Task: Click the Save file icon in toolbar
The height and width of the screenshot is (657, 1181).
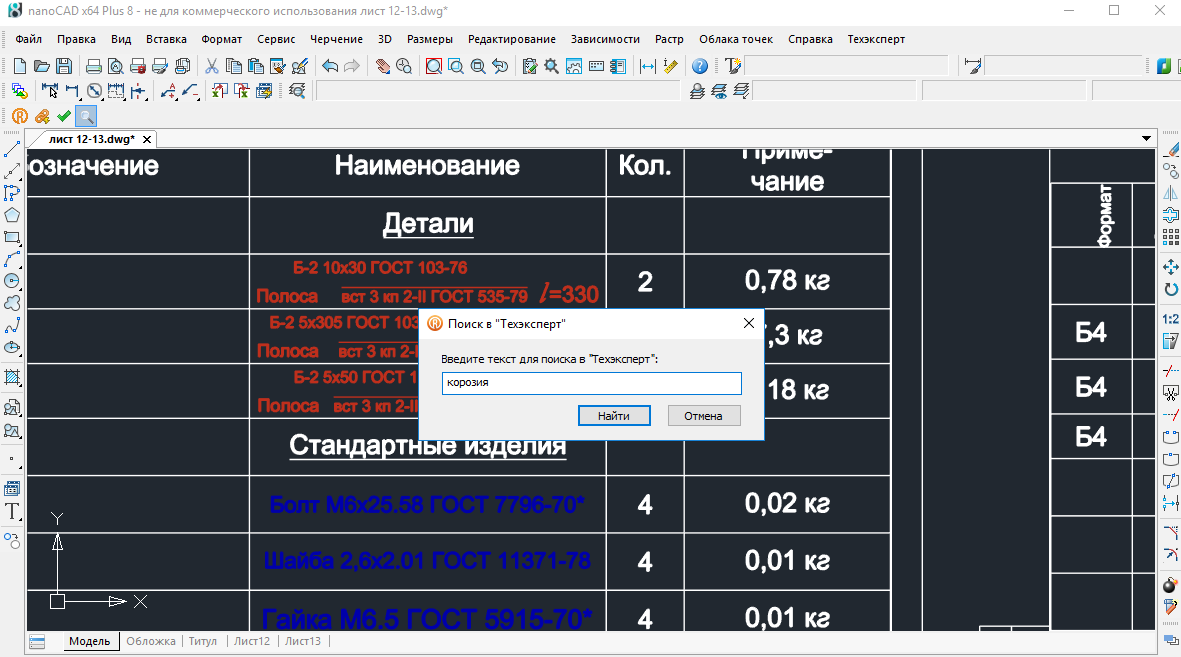Action: (x=64, y=67)
